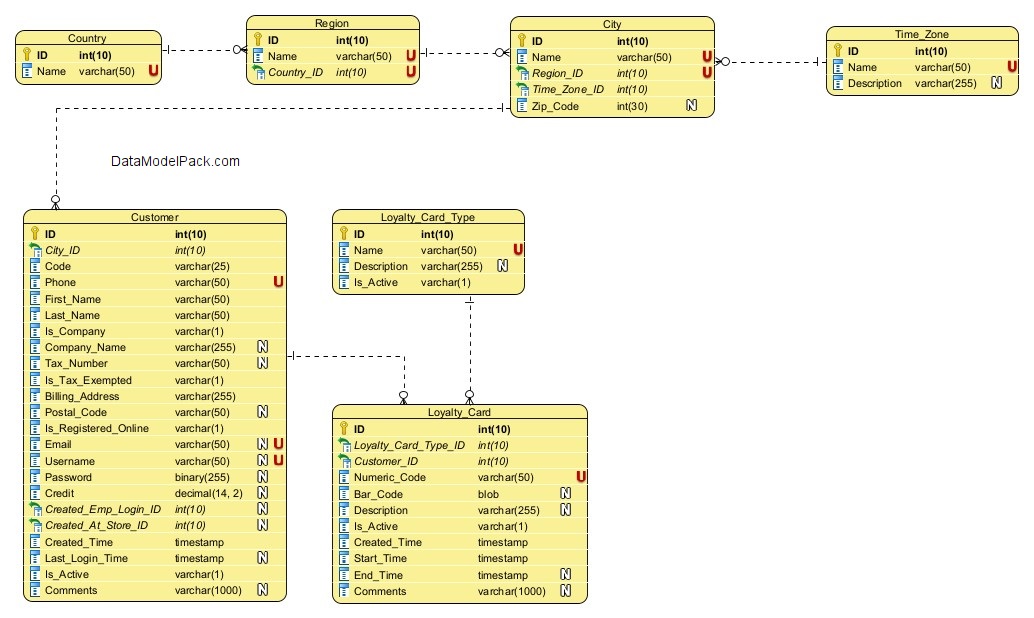Click the Time_Zone_ID column in City
This screenshot has width=1034, height=618.
pyautogui.click(x=568, y=90)
